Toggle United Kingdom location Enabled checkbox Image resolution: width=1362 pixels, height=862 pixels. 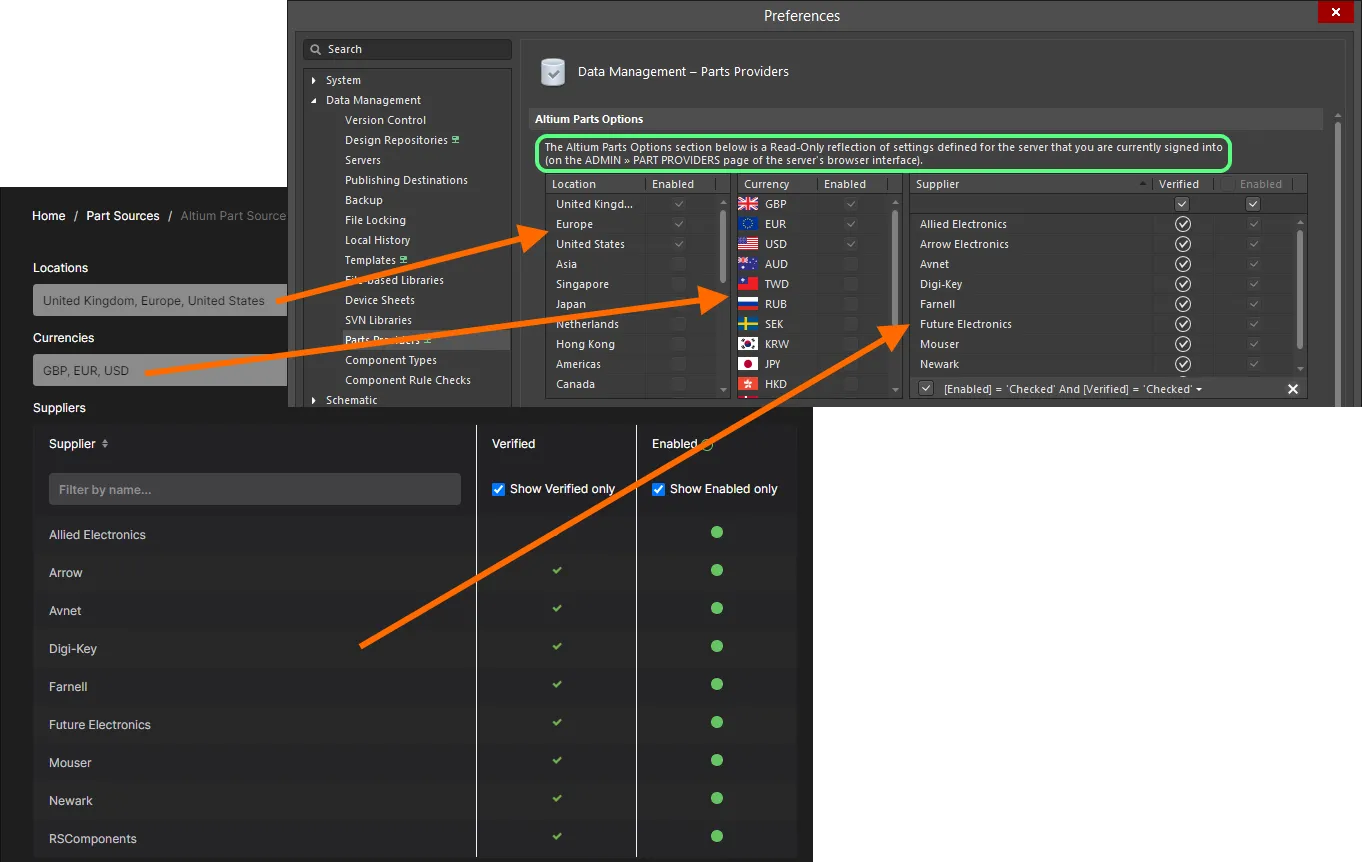click(x=679, y=204)
